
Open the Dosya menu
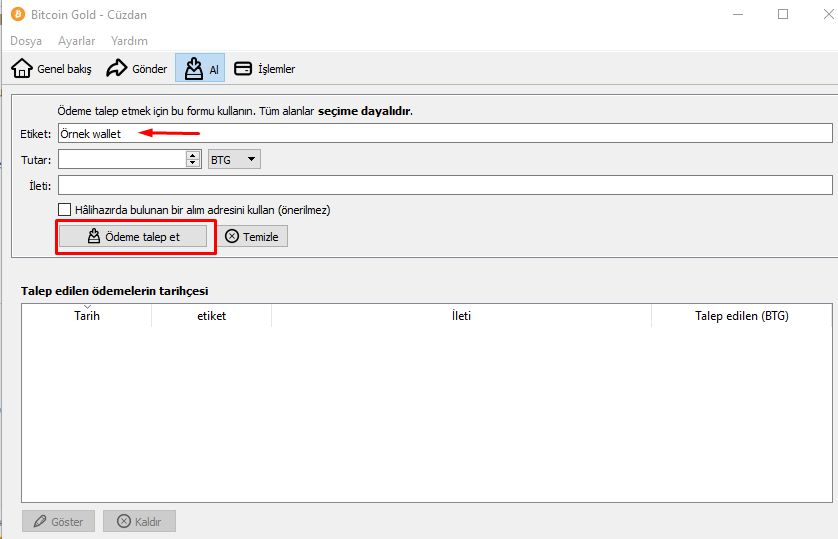pyautogui.click(x=26, y=41)
